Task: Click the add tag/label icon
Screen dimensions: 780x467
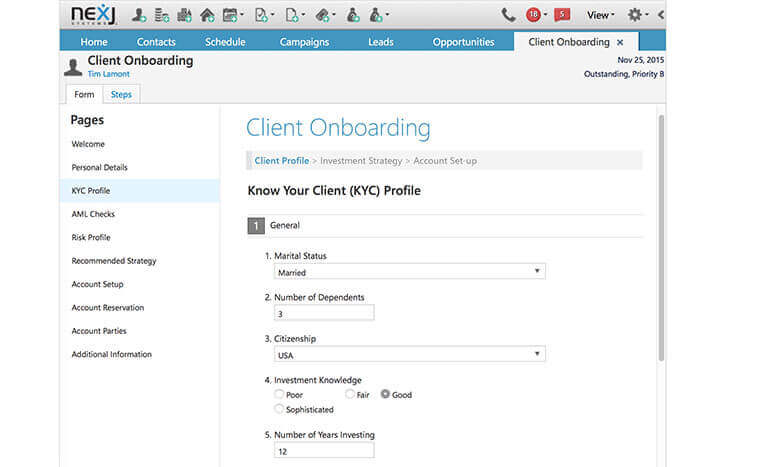Action: coord(322,15)
